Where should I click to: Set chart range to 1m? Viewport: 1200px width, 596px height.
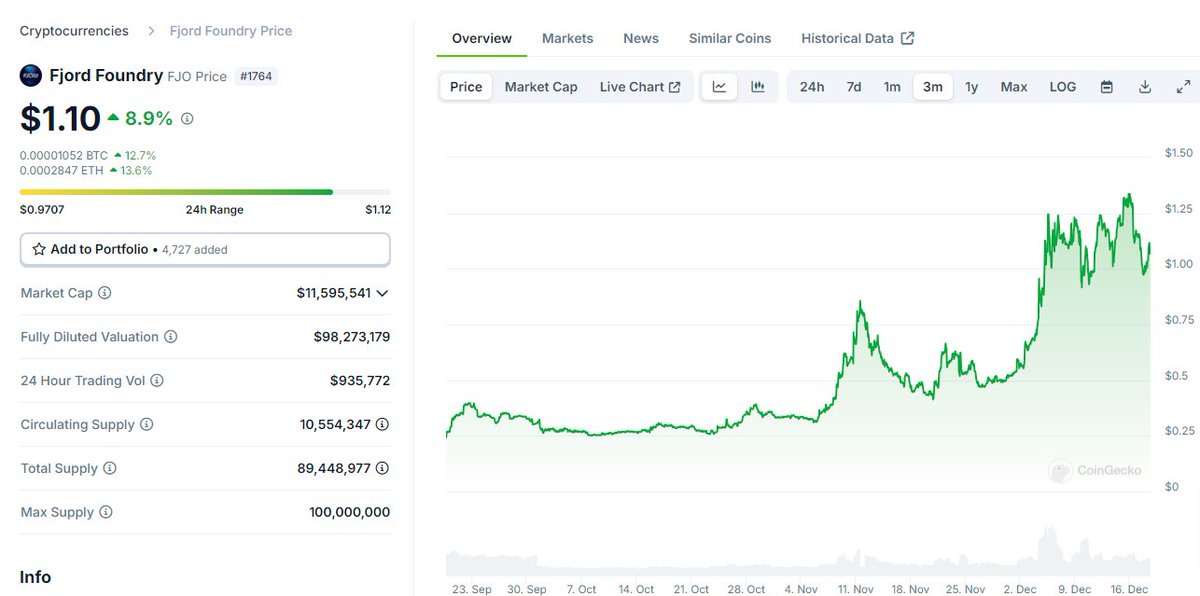point(892,87)
